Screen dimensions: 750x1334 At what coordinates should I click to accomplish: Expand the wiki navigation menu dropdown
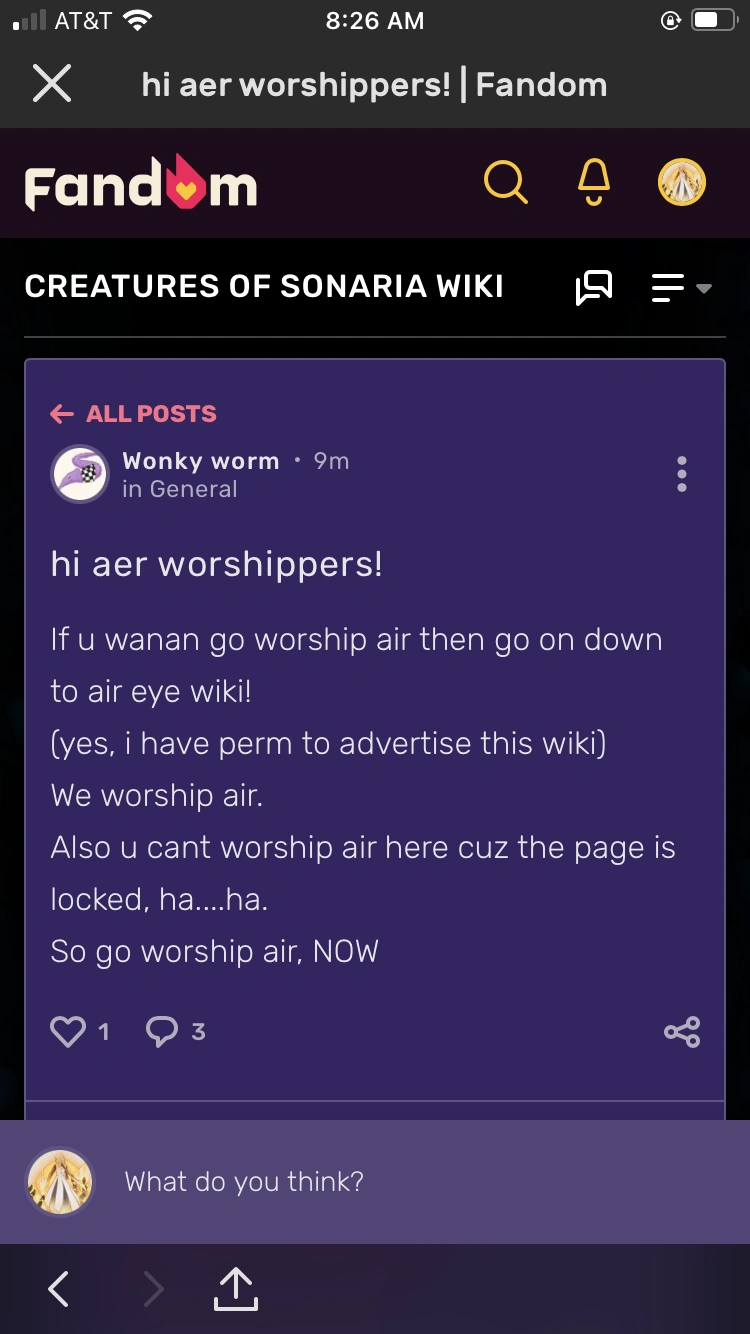pyautogui.click(x=681, y=288)
